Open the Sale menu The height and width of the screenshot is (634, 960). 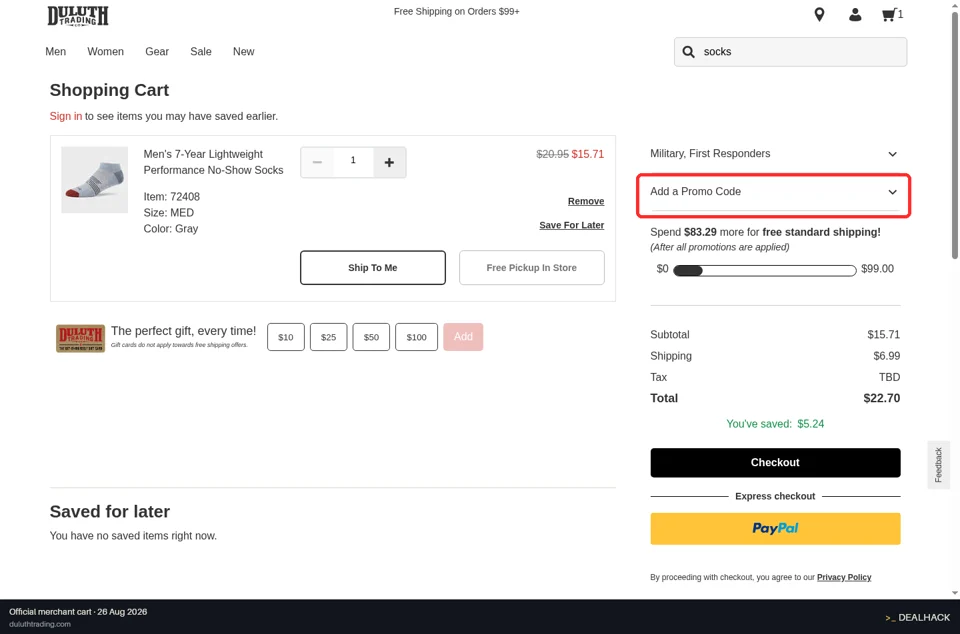pyautogui.click(x=201, y=52)
